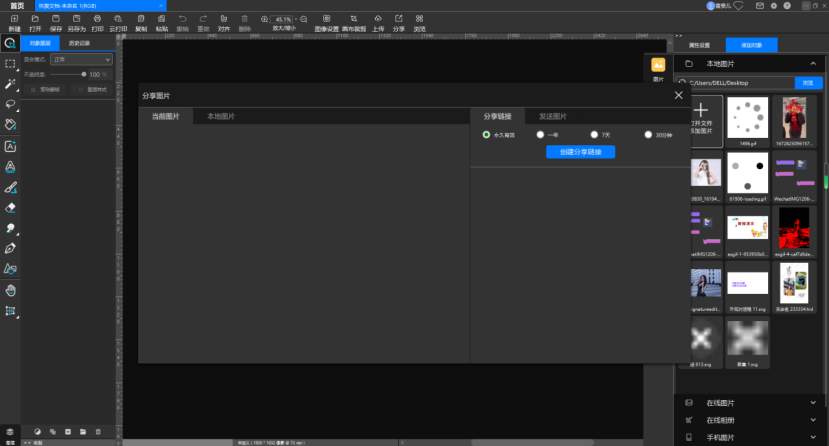Collapse the 本地图片 section chevron
The width and height of the screenshot is (829, 446).
pos(813,64)
